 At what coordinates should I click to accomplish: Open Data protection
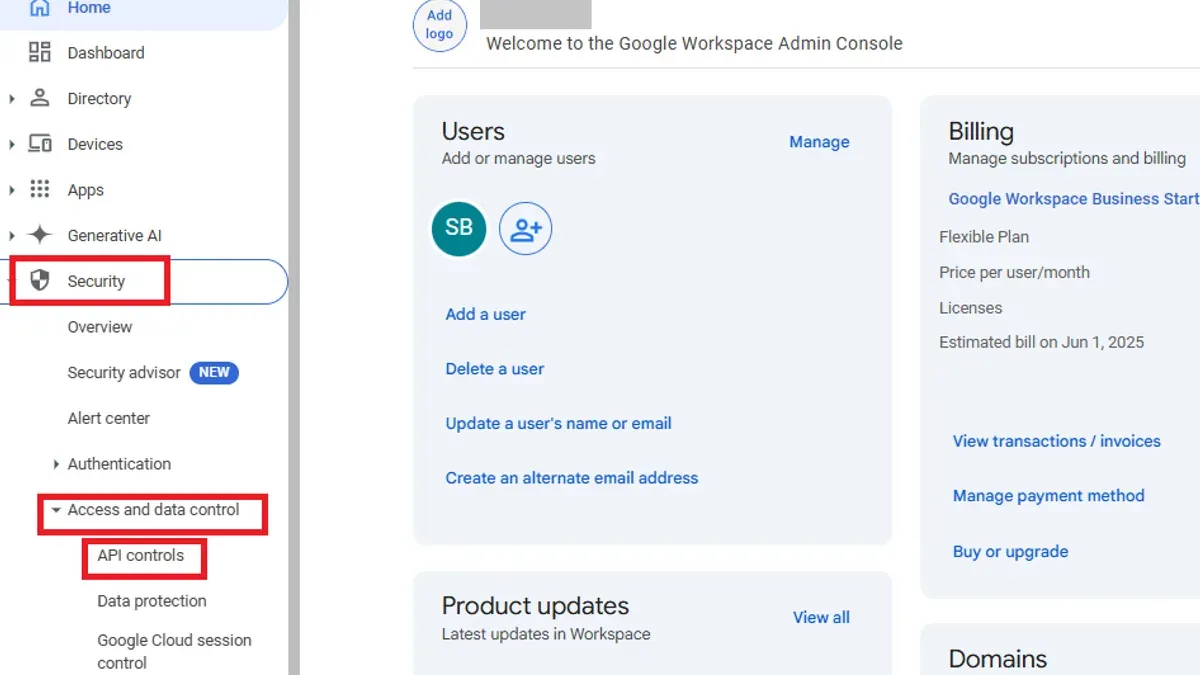152,601
